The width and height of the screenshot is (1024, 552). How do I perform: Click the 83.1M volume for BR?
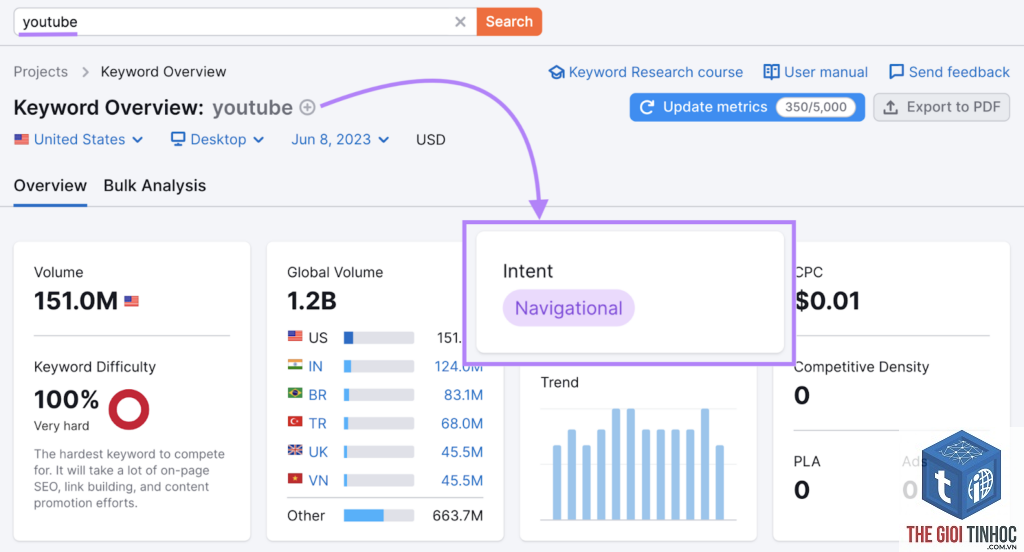[463, 395]
